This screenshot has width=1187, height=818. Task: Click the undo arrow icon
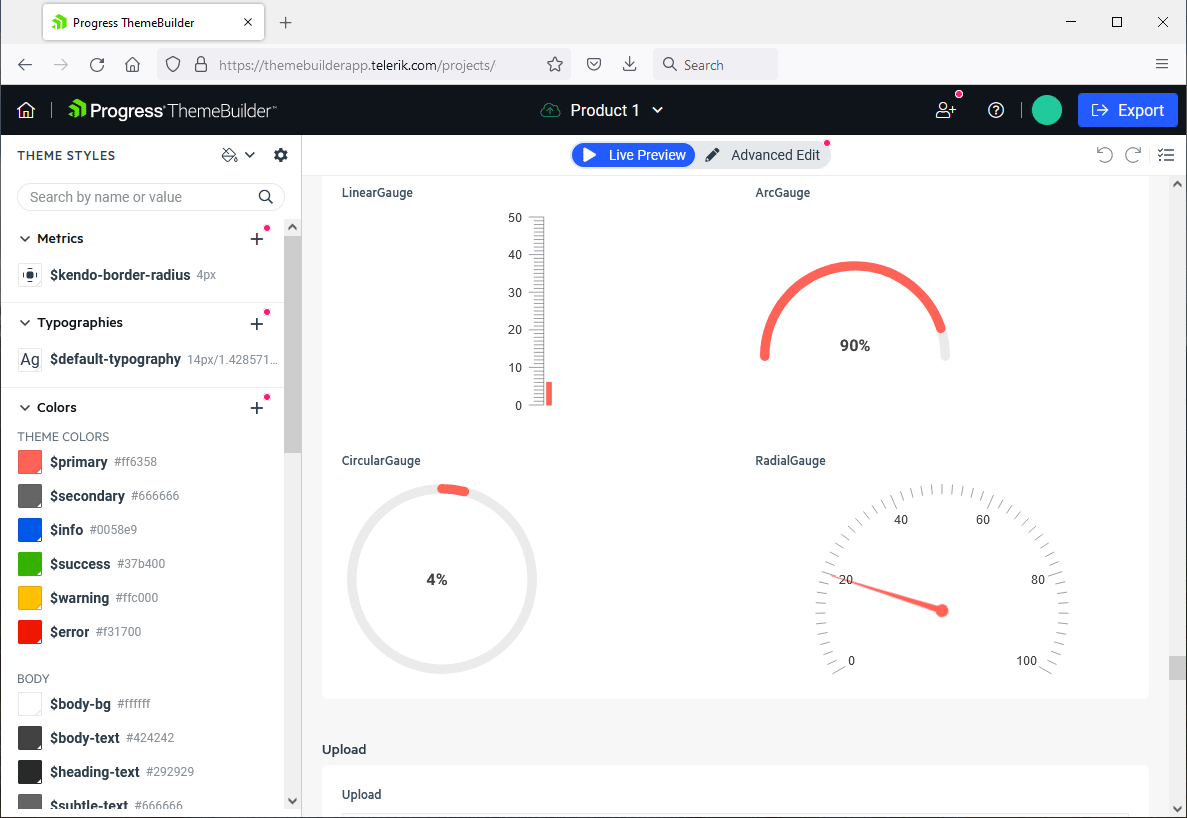pos(1104,155)
